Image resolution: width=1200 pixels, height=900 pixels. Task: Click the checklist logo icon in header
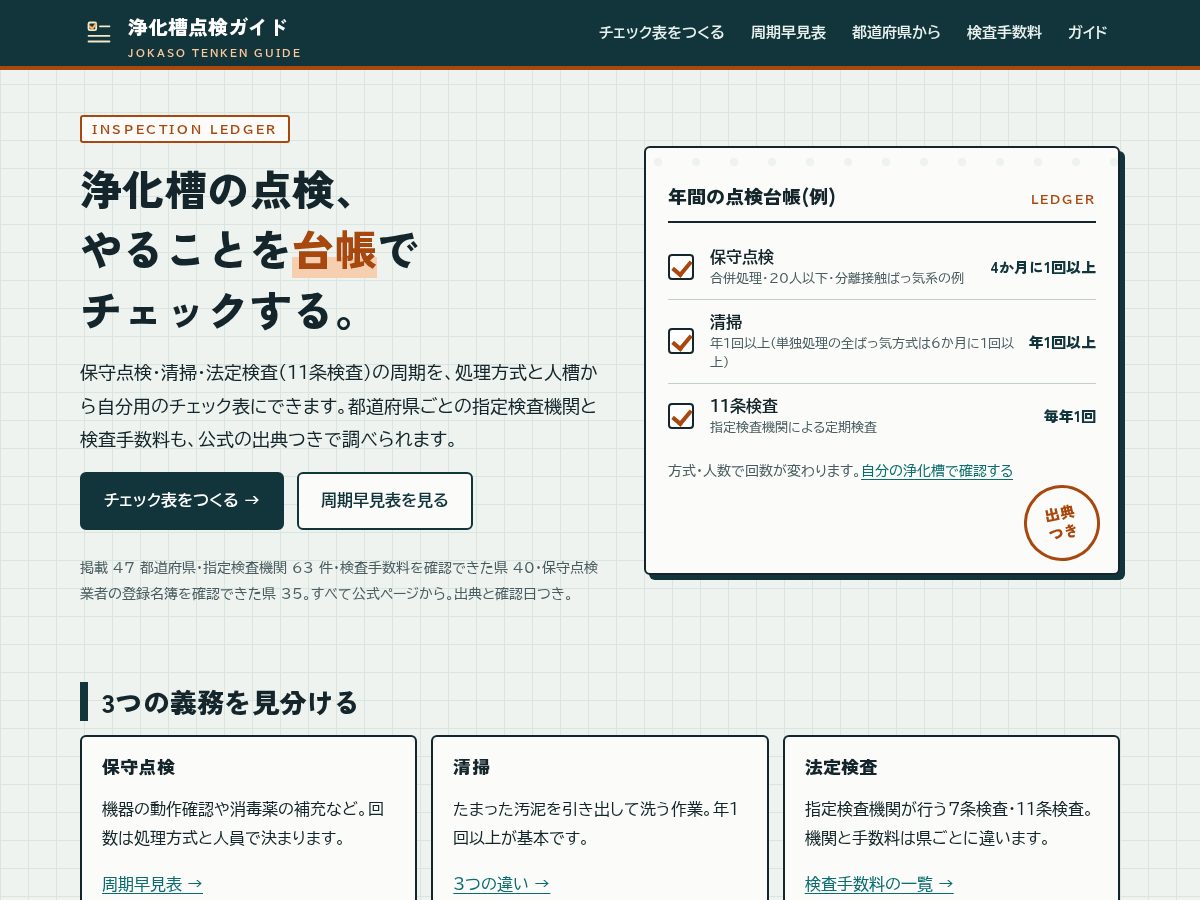click(99, 33)
